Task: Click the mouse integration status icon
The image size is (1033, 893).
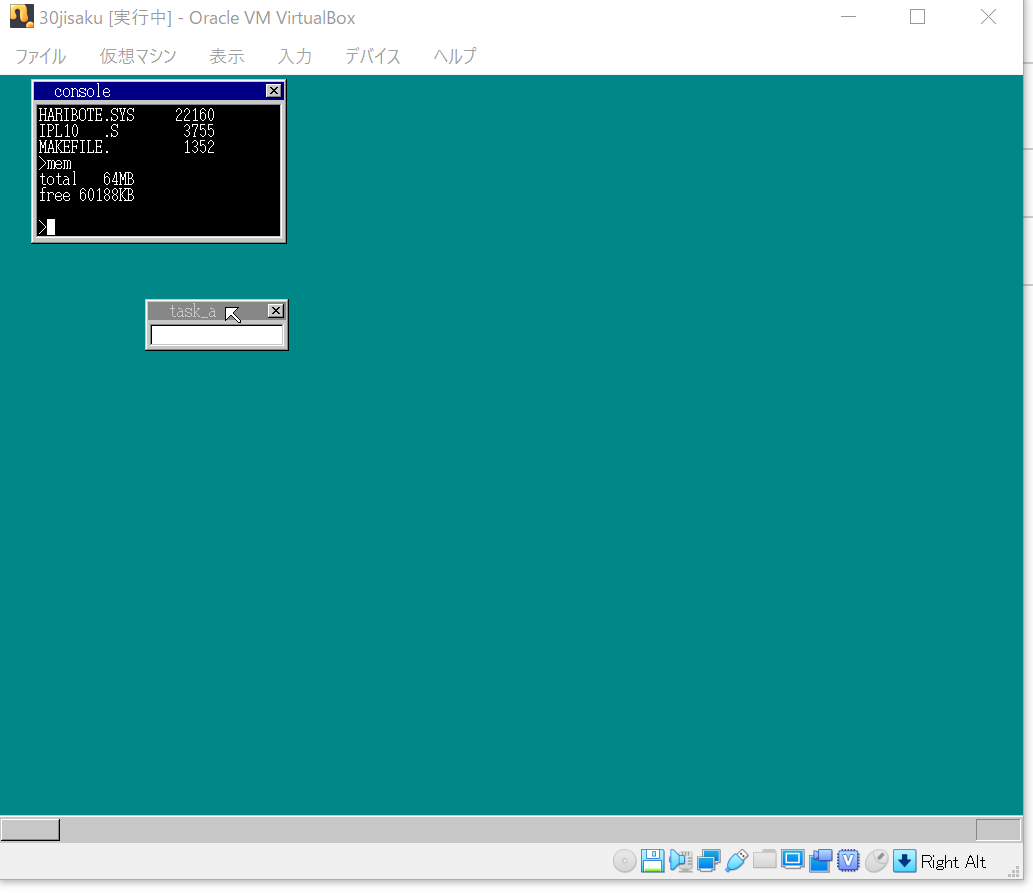Action: [x=877, y=861]
